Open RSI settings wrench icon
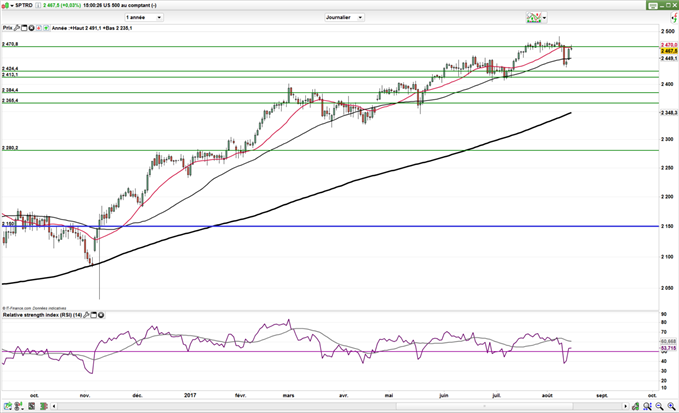 click(x=86, y=315)
